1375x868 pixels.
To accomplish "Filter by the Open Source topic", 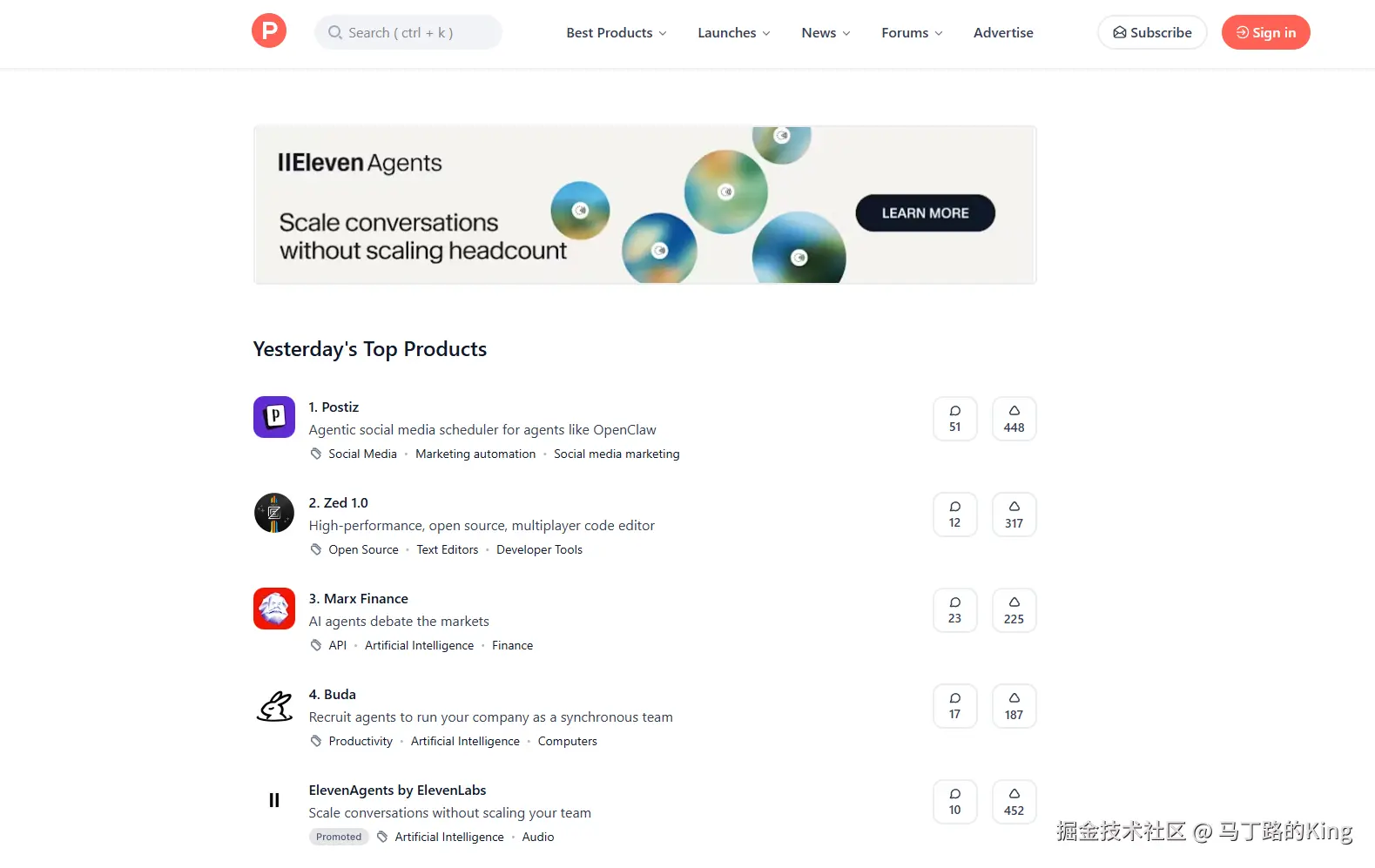I will pyautogui.click(x=363, y=549).
